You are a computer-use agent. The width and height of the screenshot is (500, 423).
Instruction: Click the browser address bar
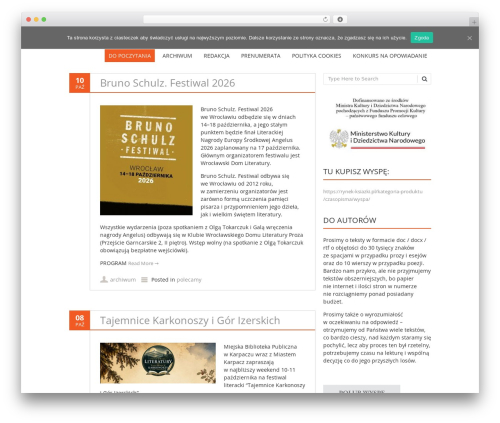(237, 19)
